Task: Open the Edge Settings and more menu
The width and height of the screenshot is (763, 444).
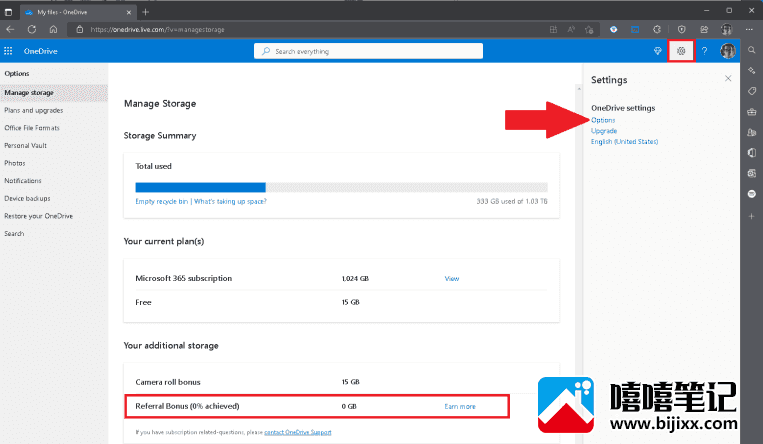Action: tap(749, 29)
